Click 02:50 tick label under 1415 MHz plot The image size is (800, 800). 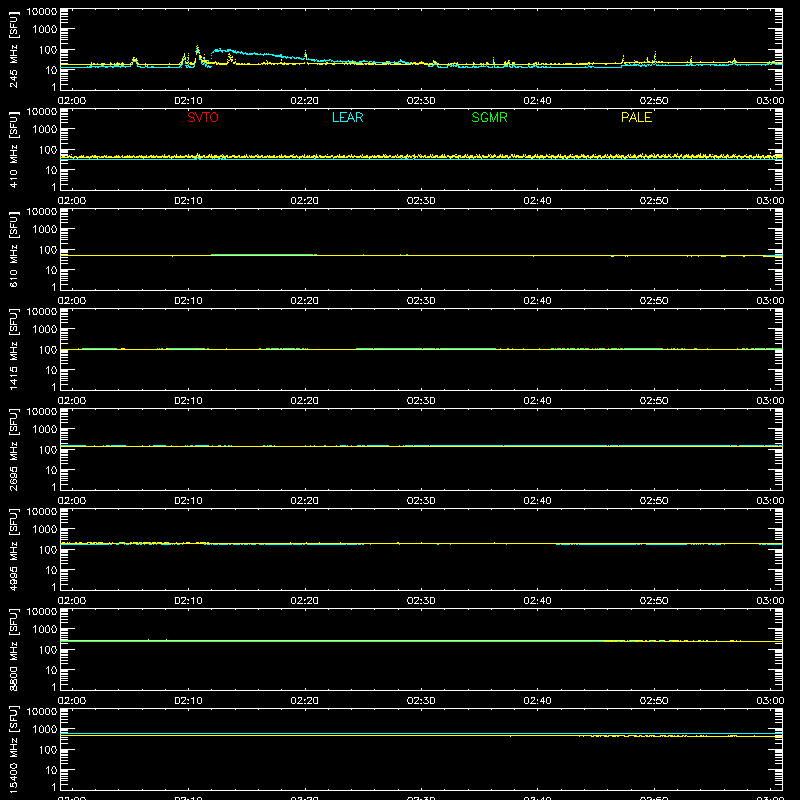[654, 401]
